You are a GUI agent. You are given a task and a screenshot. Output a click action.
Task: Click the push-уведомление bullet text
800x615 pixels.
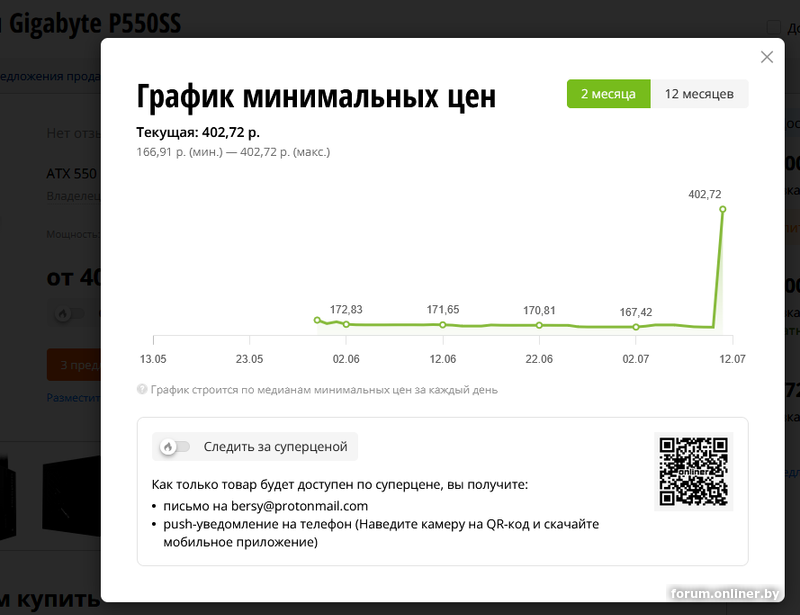[x=381, y=533]
